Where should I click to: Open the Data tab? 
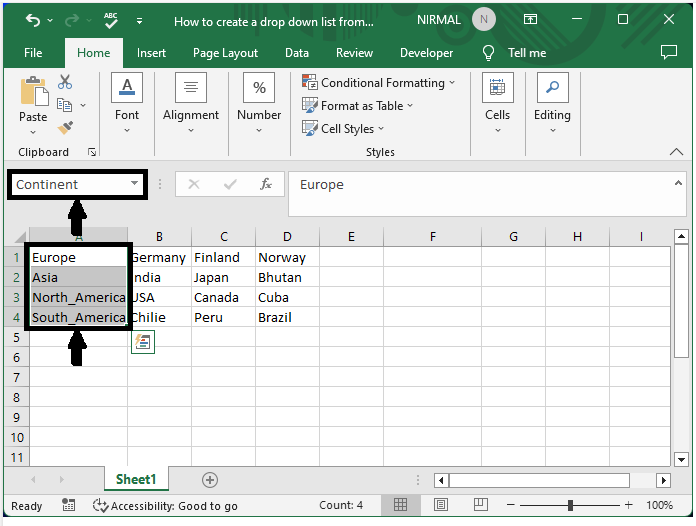coord(297,53)
